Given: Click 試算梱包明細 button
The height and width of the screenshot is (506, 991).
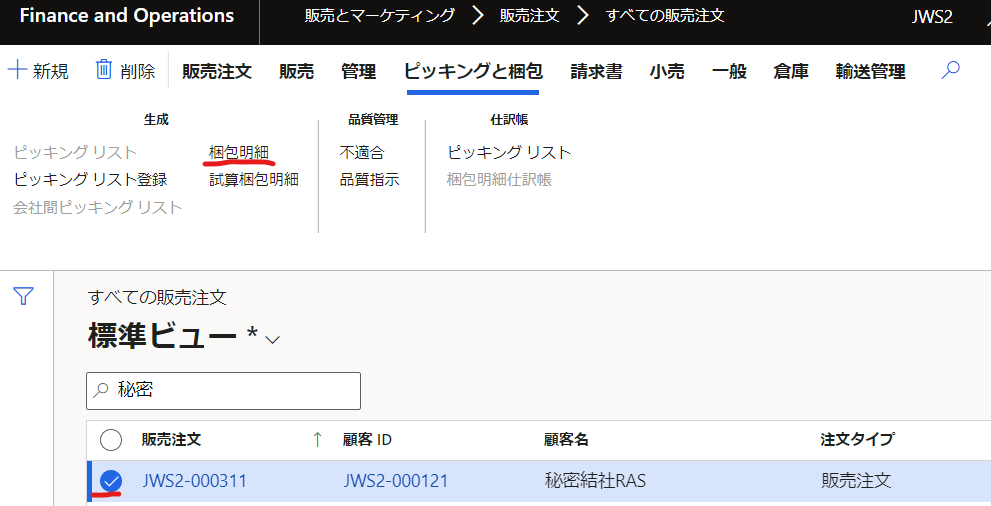Looking at the screenshot, I should tap(254, 179).
